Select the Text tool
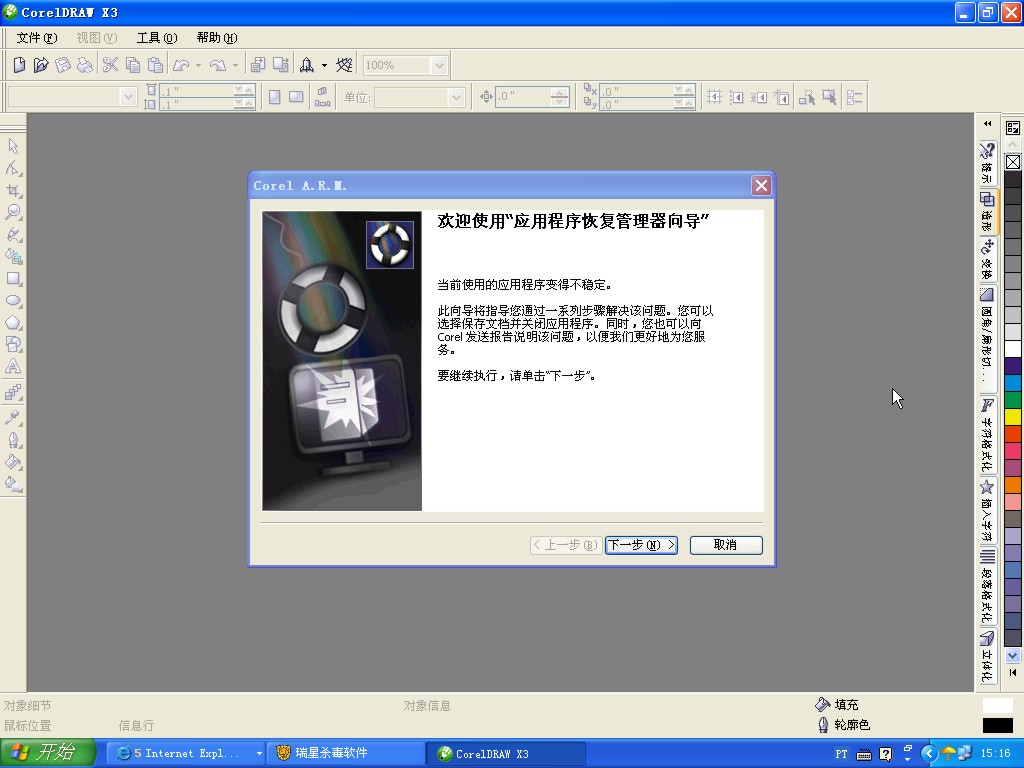The width and height of the screenshot is (1024, 768). (x=13, y=367)
